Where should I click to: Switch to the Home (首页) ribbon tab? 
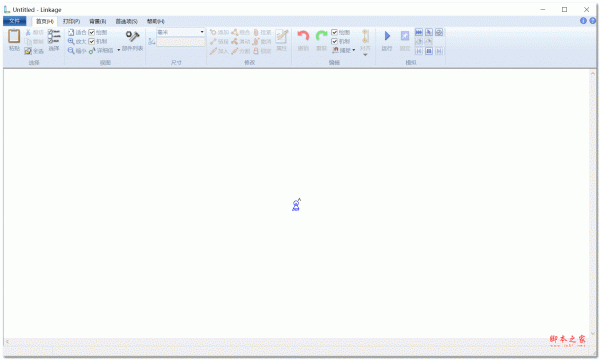click(45, 21)
